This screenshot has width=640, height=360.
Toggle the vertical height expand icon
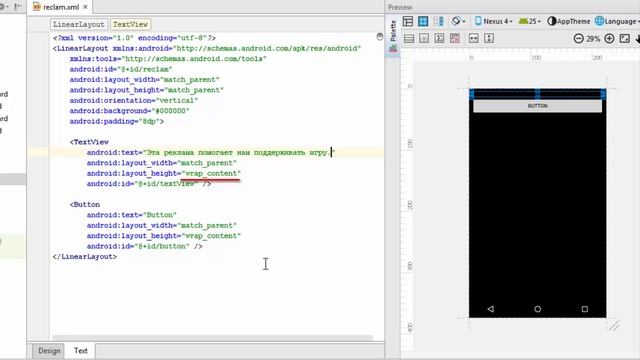[489, 38]
